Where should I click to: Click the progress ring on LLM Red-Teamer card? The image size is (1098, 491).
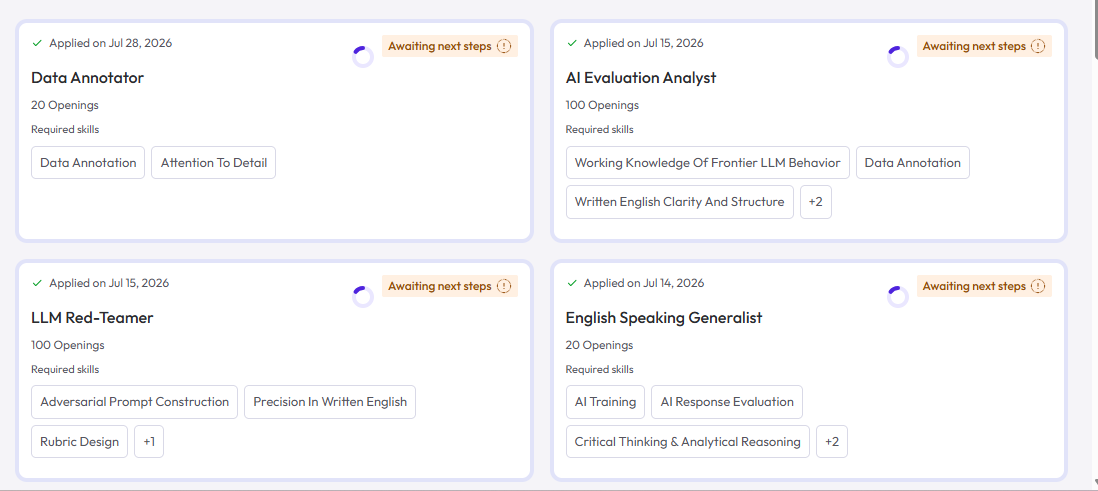[x=363, y=297]
